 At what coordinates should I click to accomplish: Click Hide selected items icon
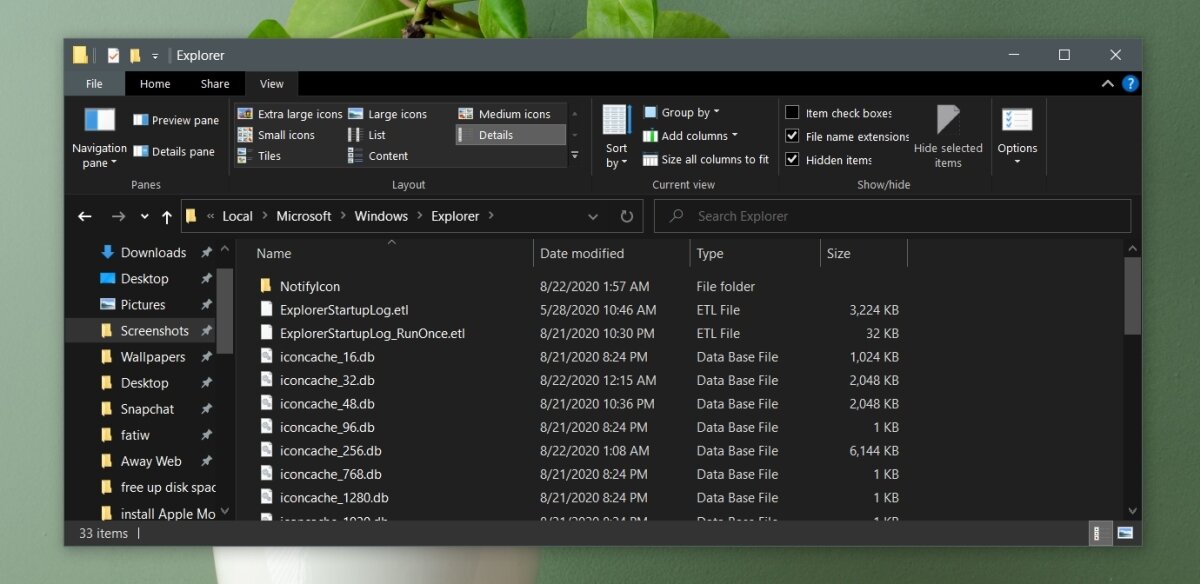point(947,122)
